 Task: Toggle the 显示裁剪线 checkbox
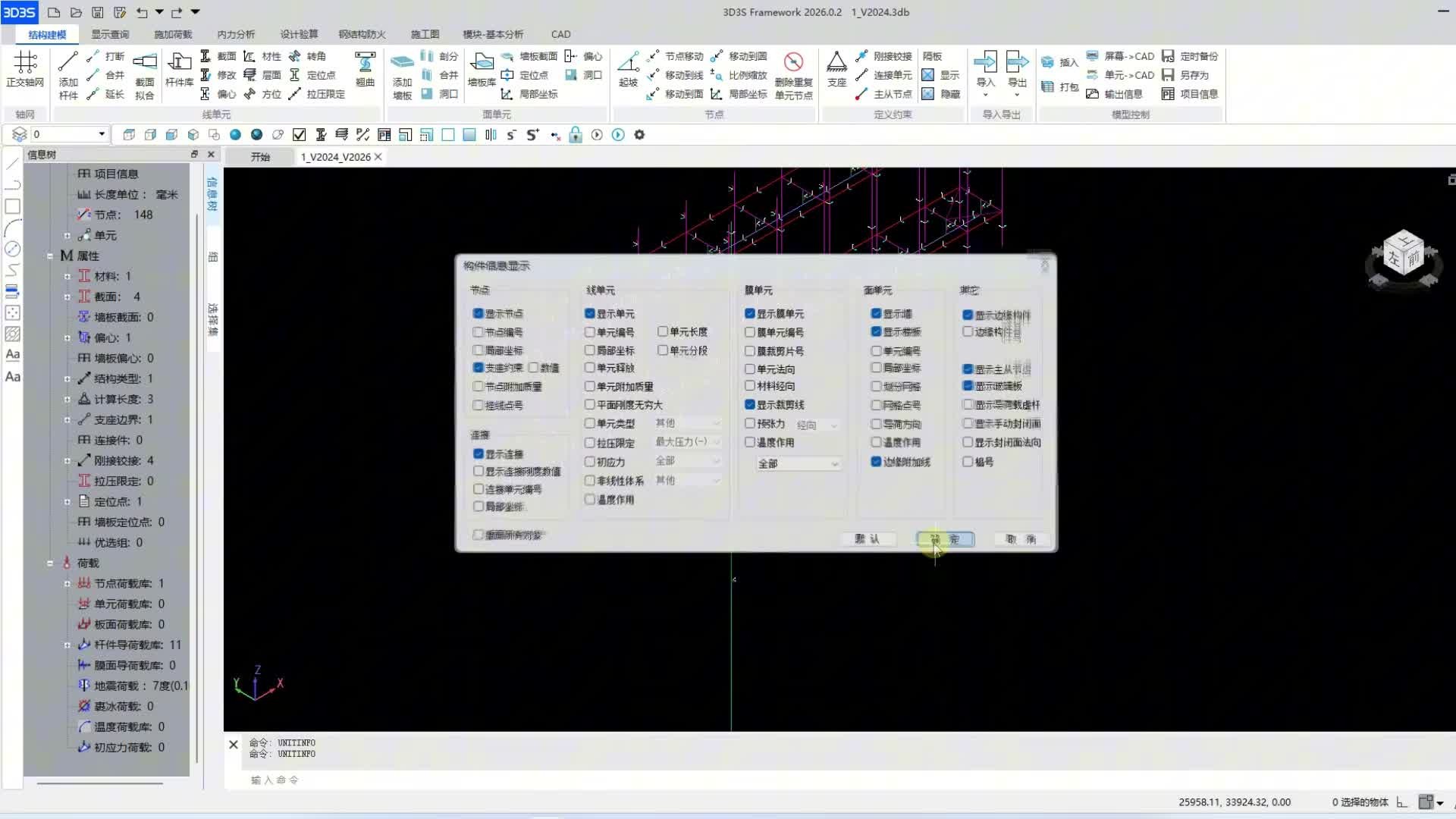point(750,405)
